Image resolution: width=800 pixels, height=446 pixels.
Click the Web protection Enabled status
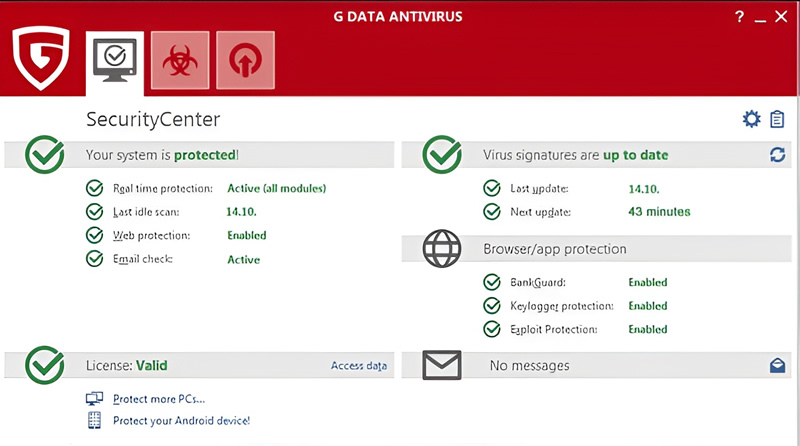click(247, 235)
